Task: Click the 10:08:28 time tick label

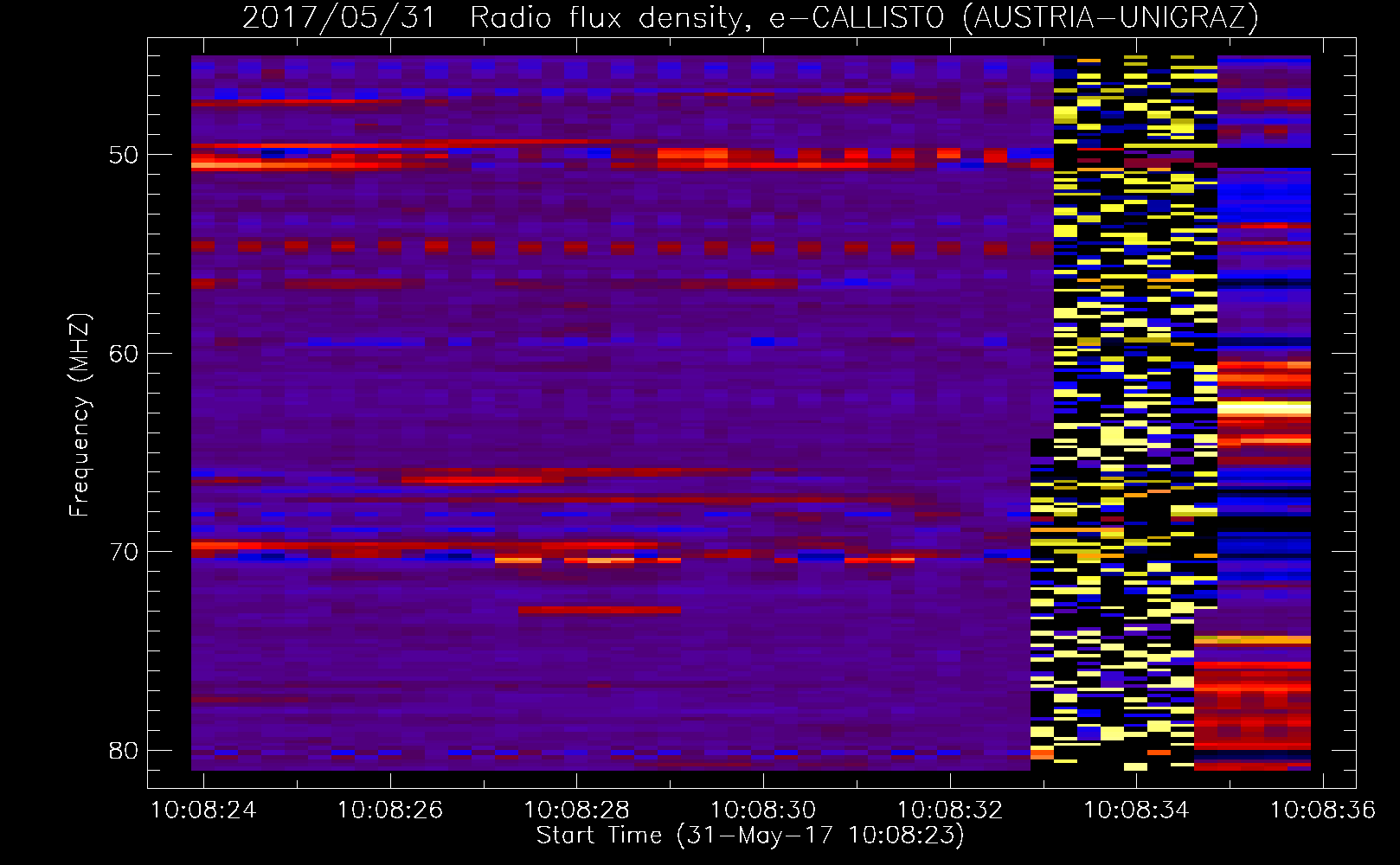Action: click(576, 811)
